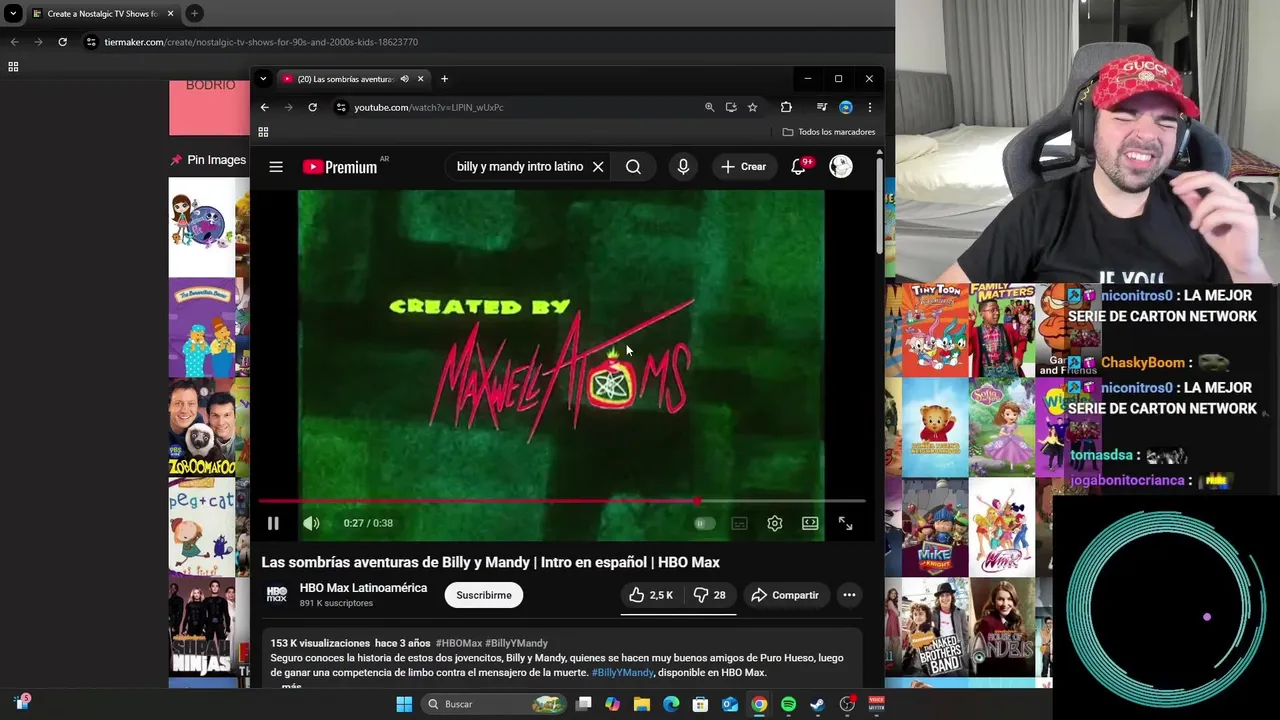
Task: Reload the YouTube page
Action: [x=312, y=107]
